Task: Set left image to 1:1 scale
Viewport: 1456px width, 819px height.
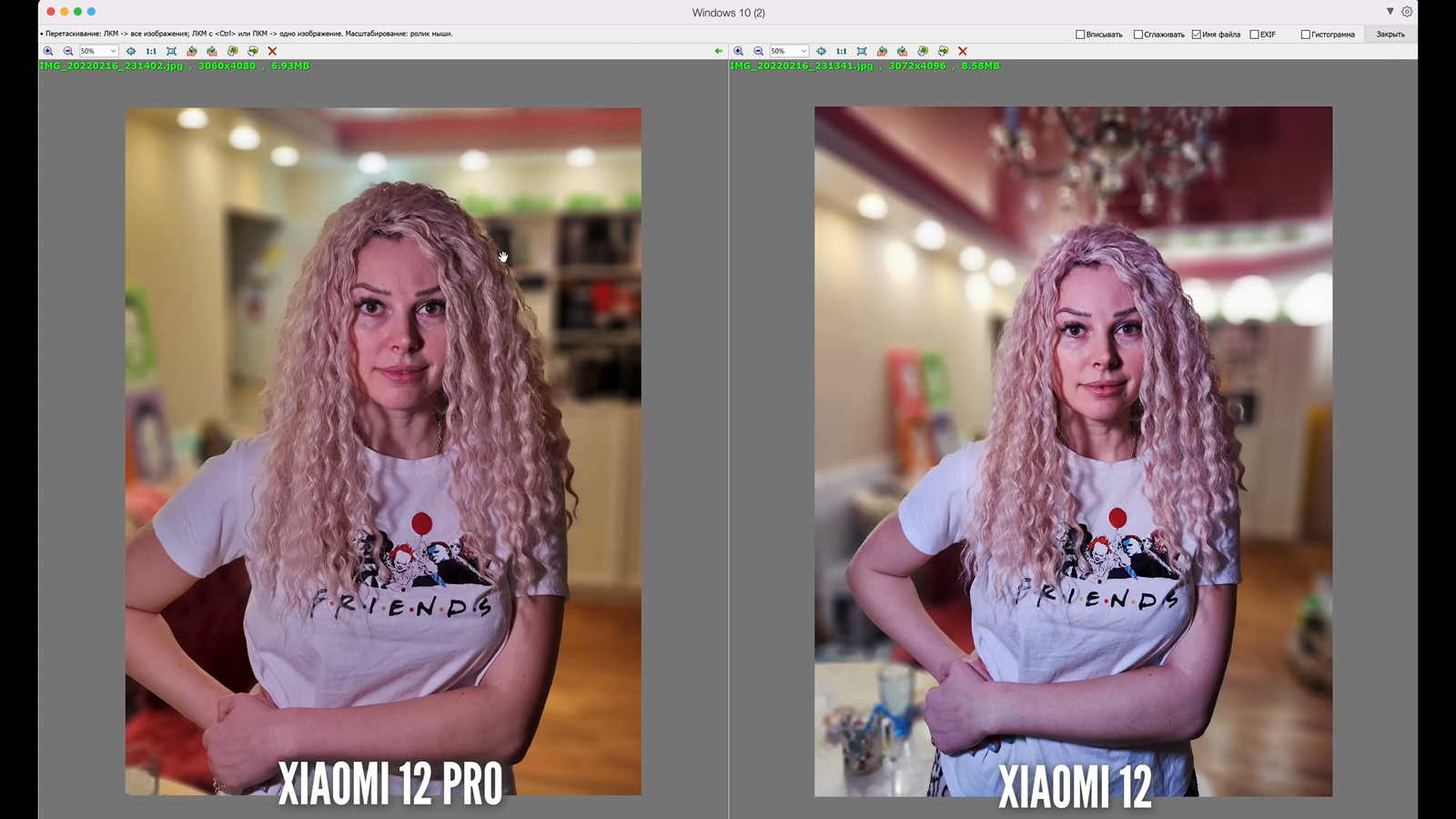Action: click(x=151, y=51)
